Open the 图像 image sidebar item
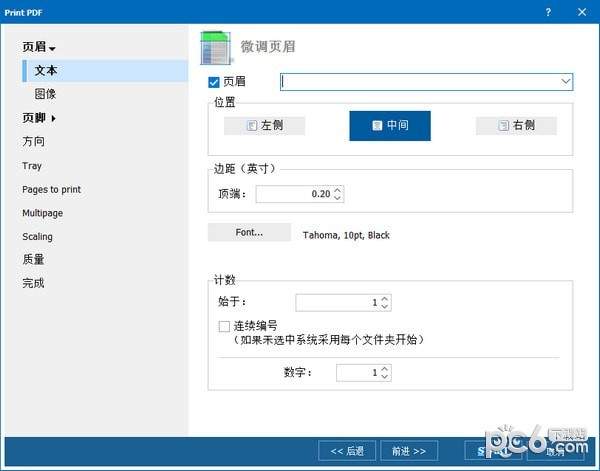This screenshot has width=600, height=471. pos(46,94)
